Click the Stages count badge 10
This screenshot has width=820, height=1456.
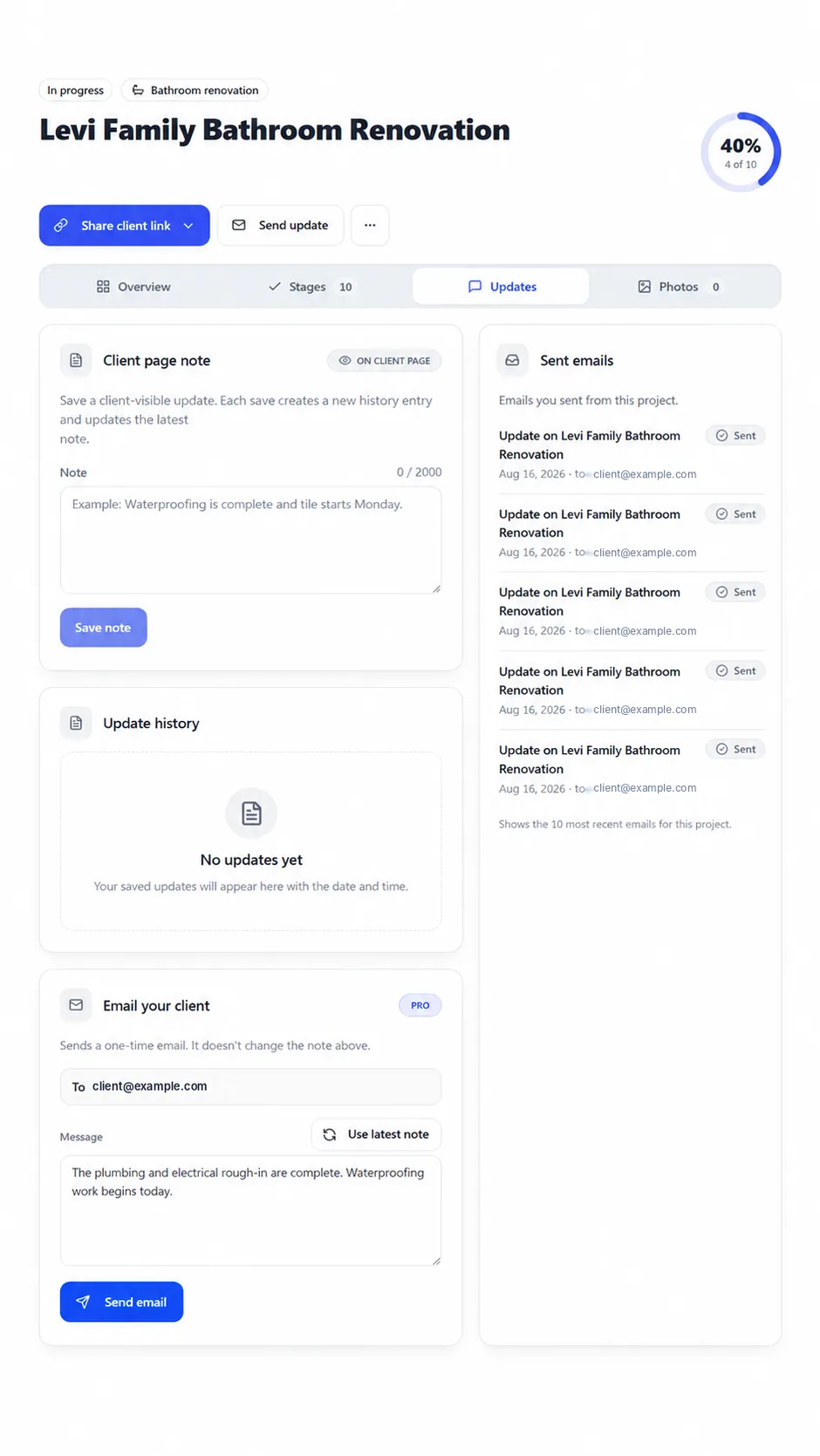[345, 287]
